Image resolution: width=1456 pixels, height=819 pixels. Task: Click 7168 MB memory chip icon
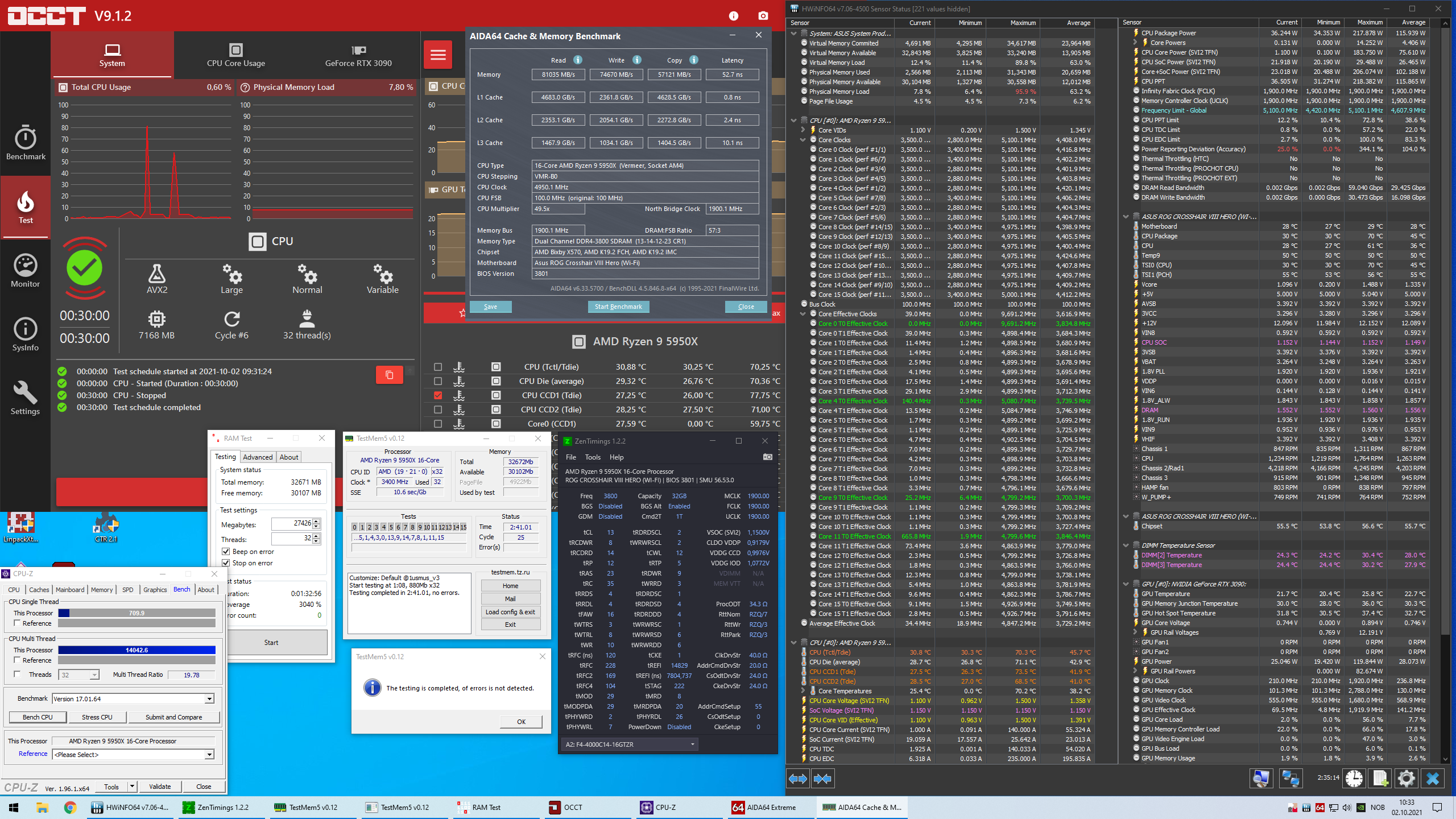pyautogui.click(x=157, y=318)
